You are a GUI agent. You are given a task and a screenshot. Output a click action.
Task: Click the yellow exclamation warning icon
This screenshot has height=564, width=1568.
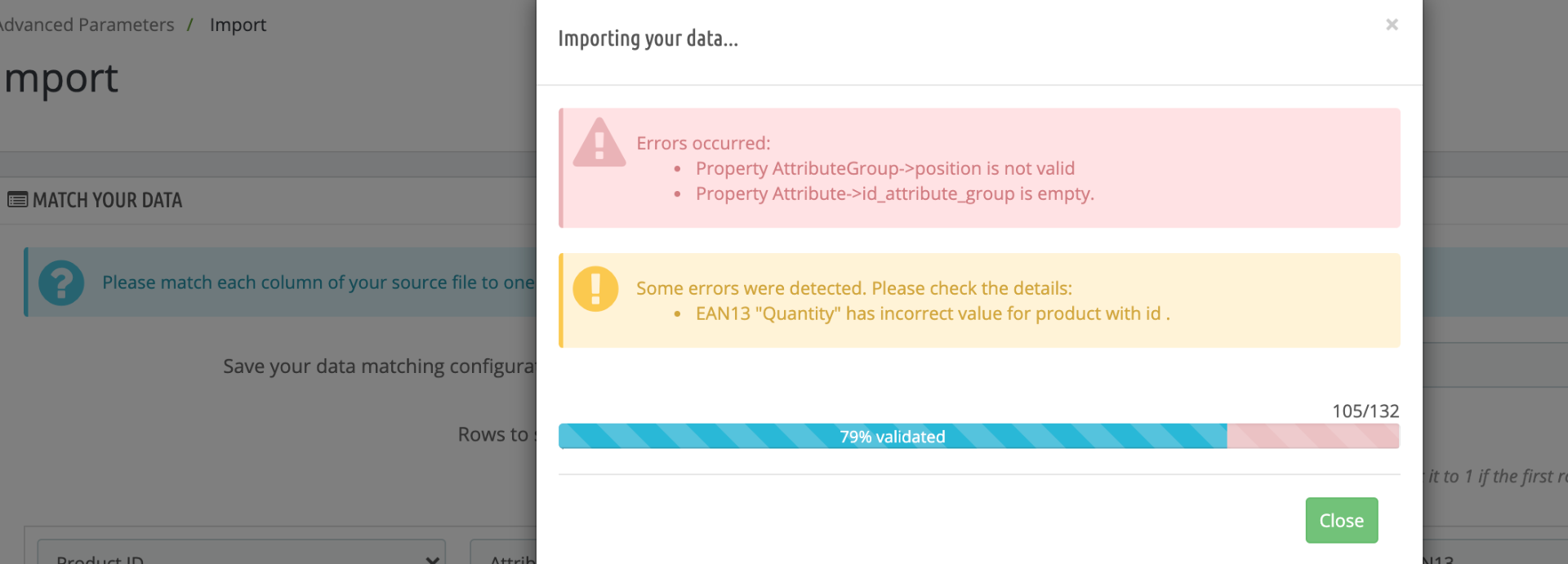coord(595,289)
